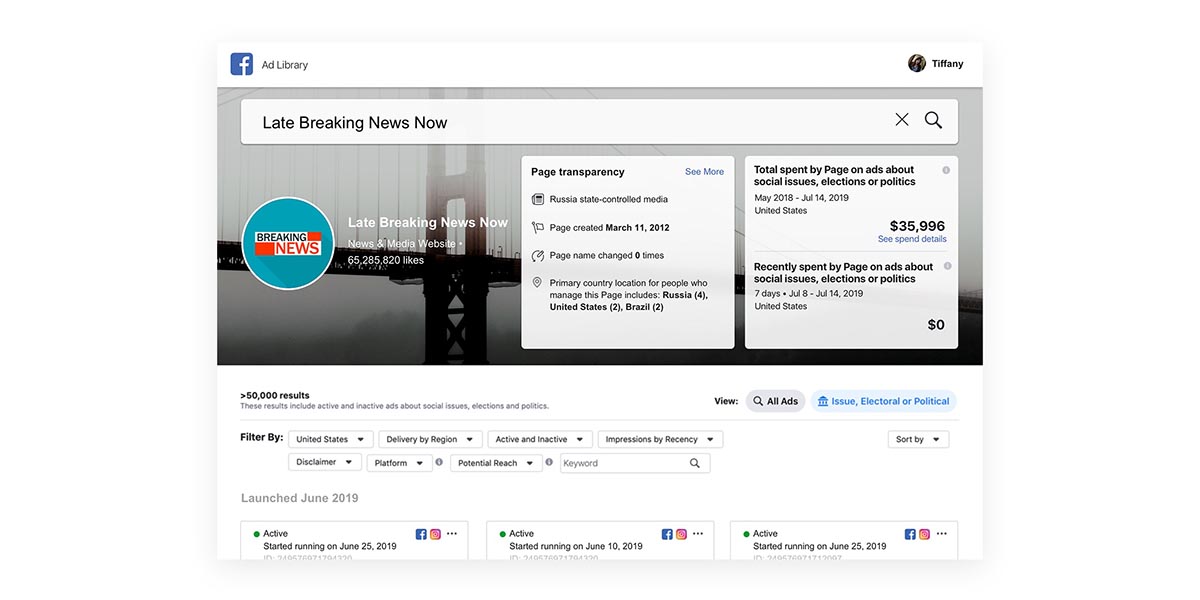Click the page name changed icon
Viewport: 1200px width, 600px height.
pos(538,255)
